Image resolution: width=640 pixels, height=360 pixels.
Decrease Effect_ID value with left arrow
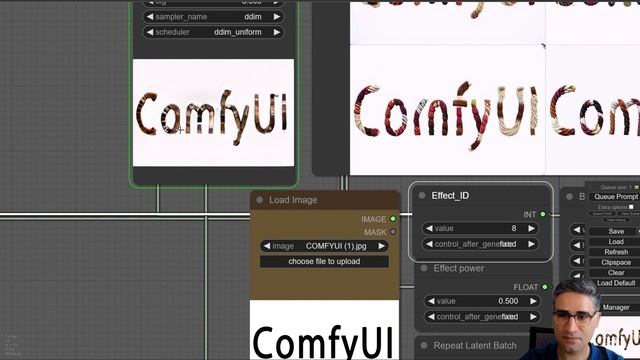[x=429, y=228]
